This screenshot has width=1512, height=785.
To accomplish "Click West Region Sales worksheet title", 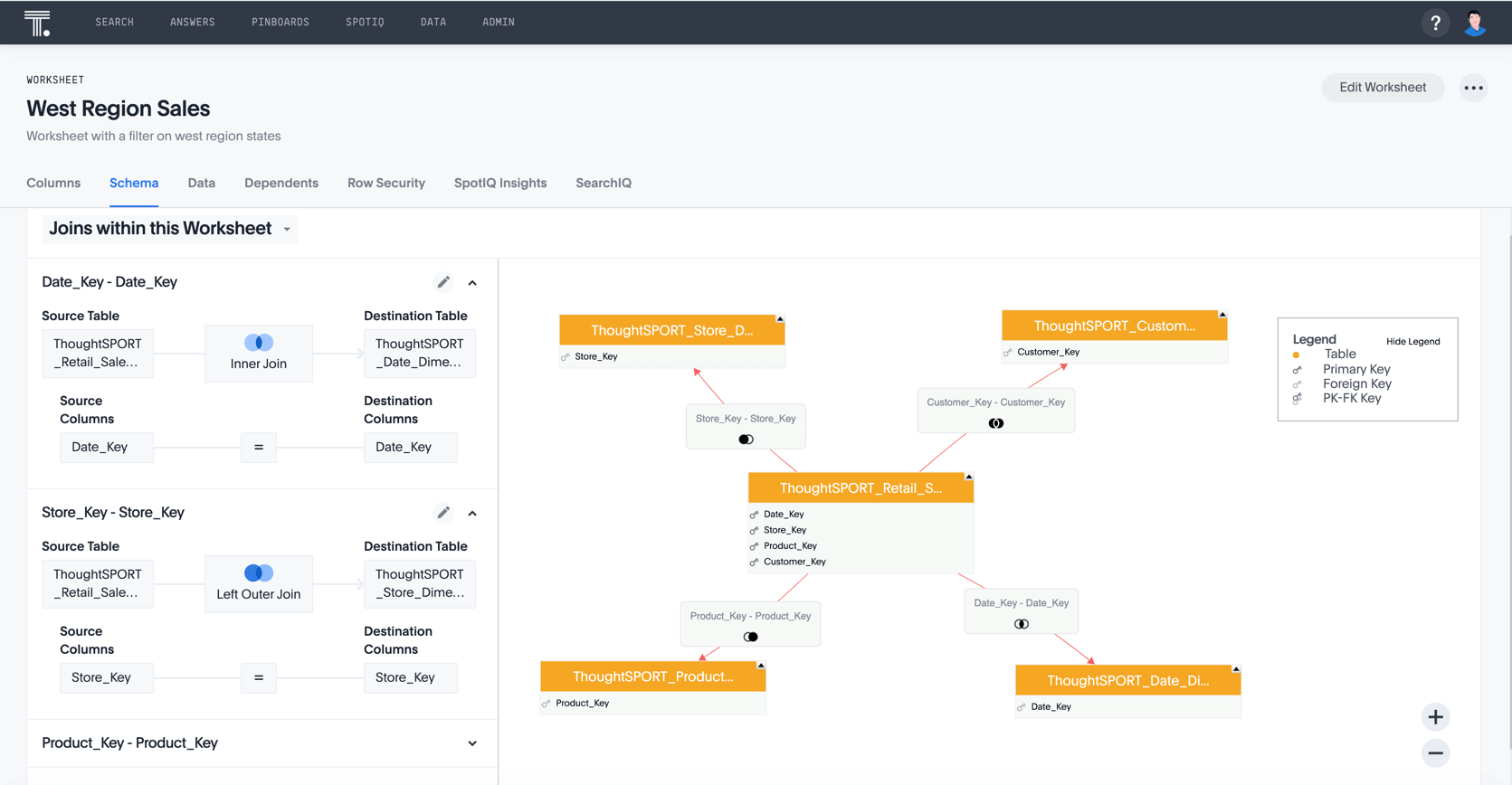I will click(x=119, y=109).
